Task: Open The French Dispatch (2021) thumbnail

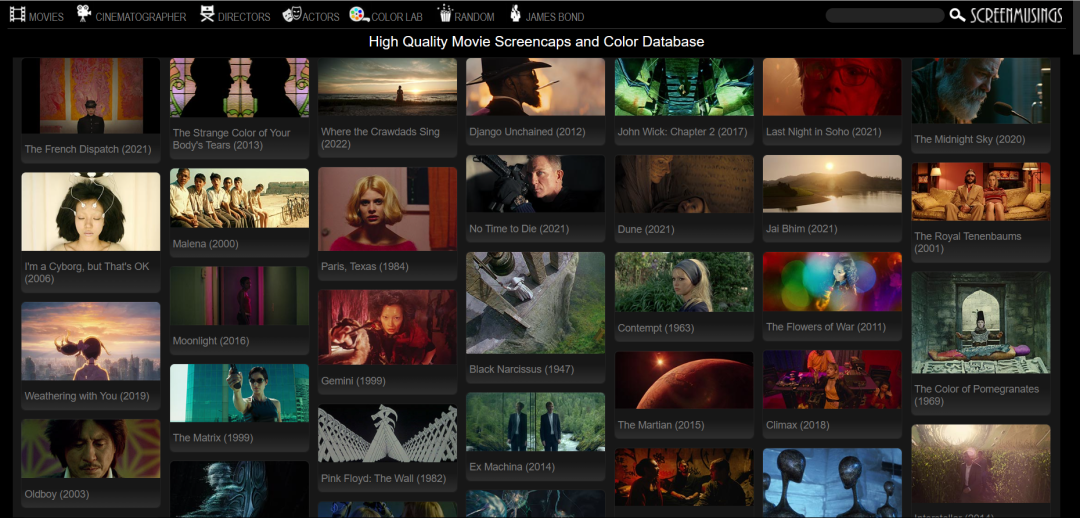Action: 91,96
